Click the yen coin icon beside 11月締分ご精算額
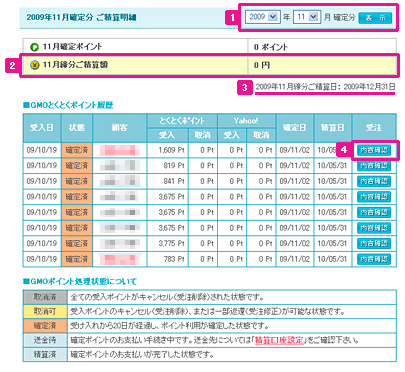 coord(35,65)
